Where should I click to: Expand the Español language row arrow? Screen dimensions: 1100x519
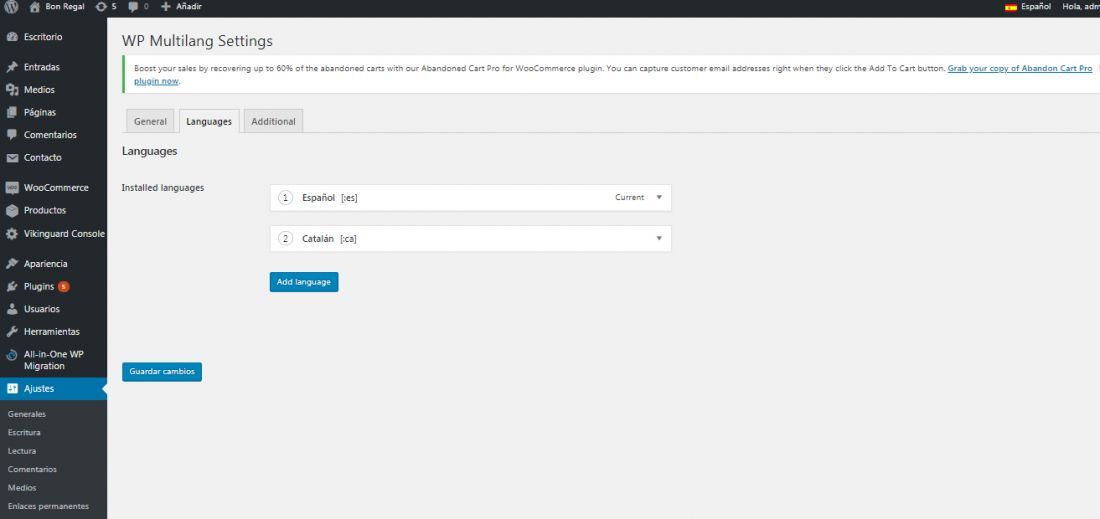(659, 197)
